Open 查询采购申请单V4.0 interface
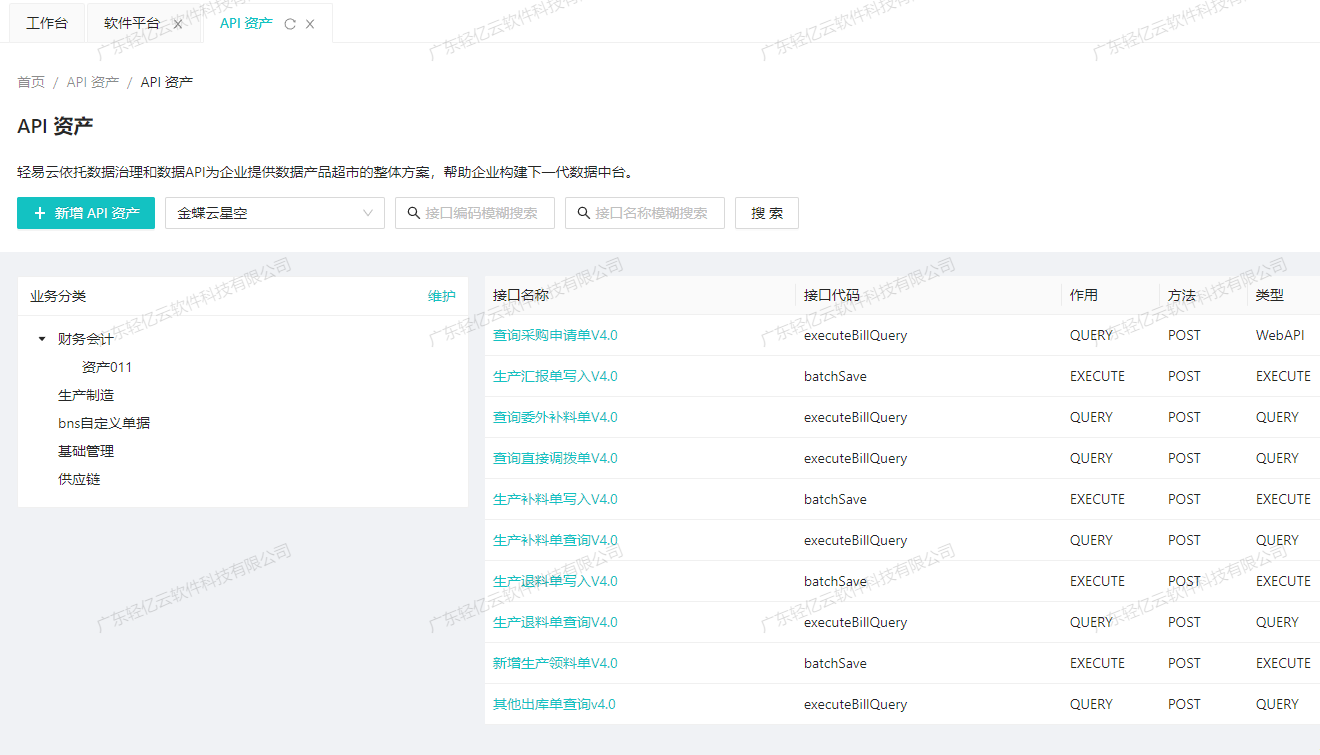 click(555, 335)
